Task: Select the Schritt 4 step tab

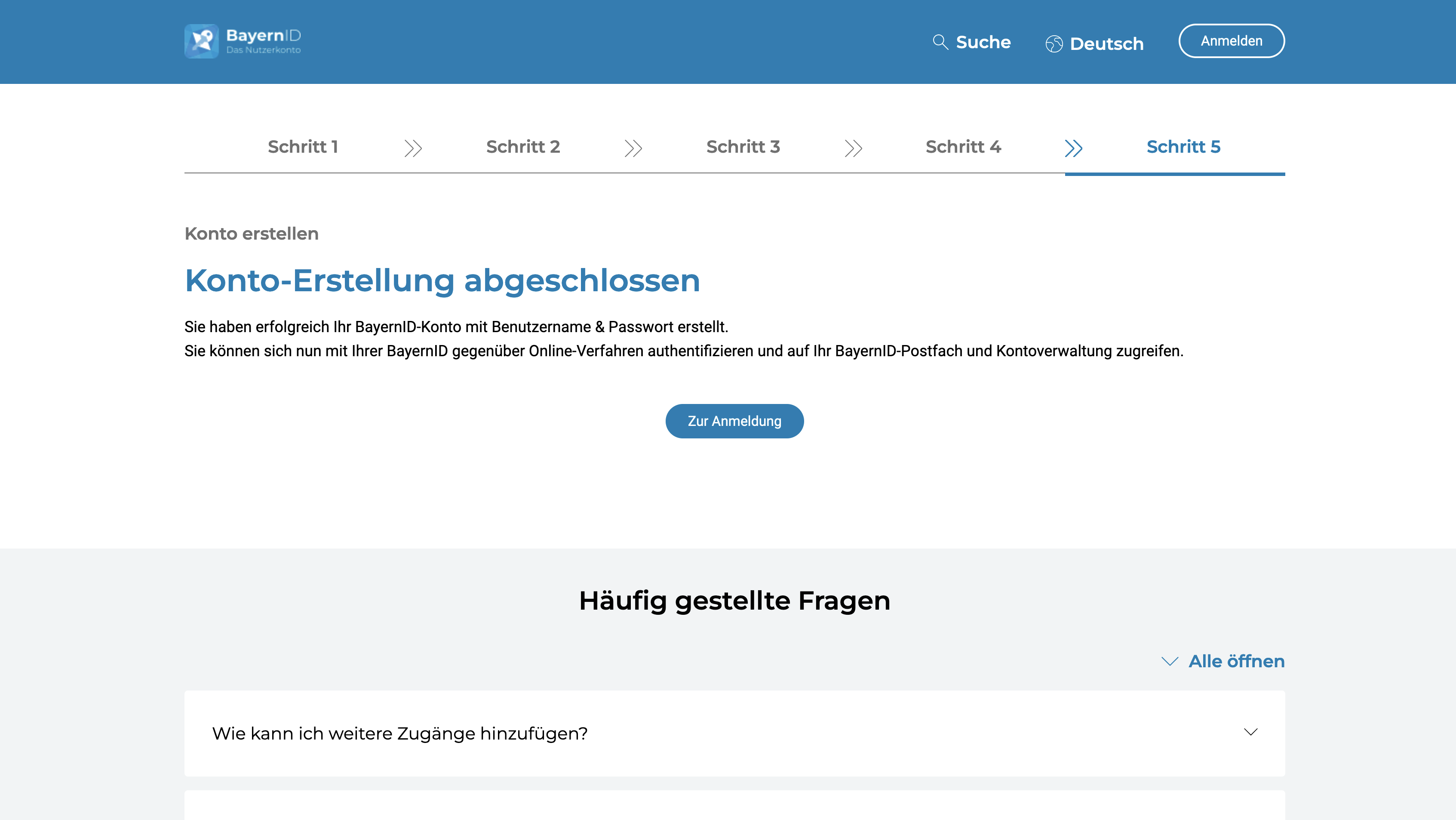Action: pyautogui.click(x=963, y=147)
